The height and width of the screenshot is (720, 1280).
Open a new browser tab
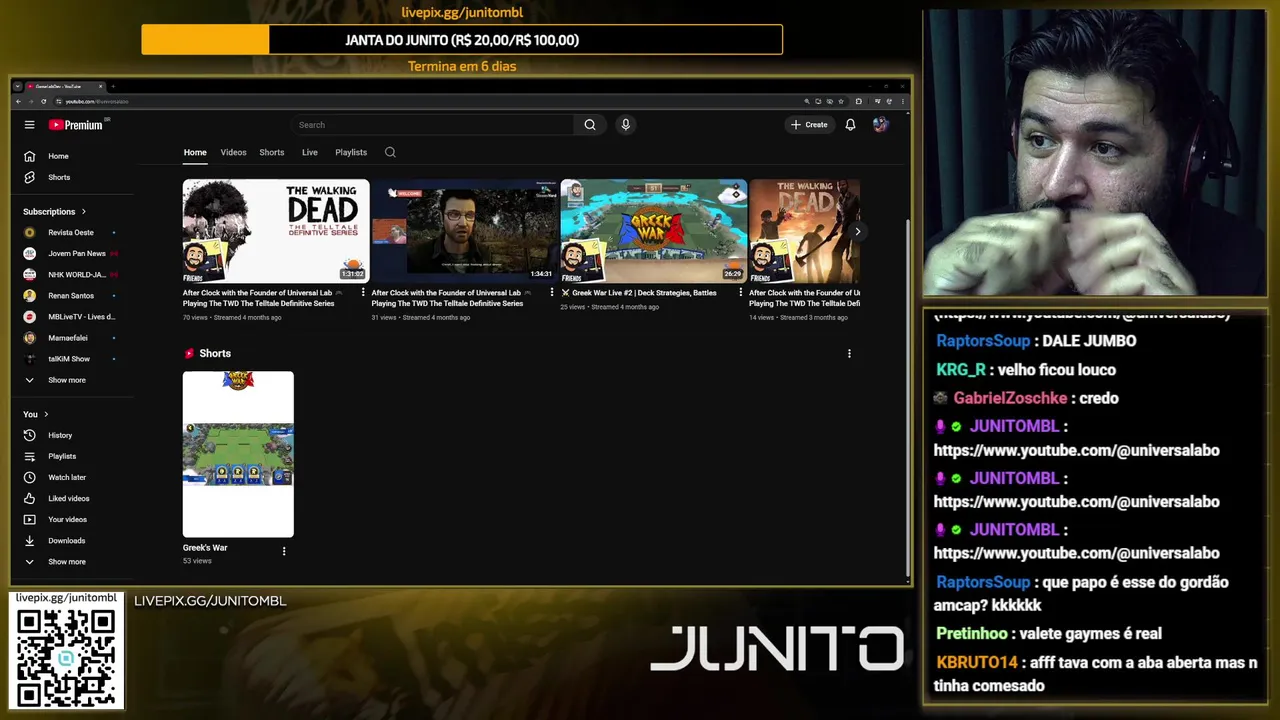(x=113, y=87)
